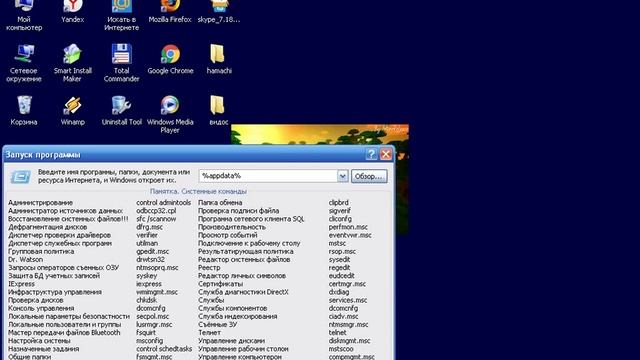This screenshot has width=640, height=360.
Task: Click the Обзор... browse button
Action: coord(369,176)
